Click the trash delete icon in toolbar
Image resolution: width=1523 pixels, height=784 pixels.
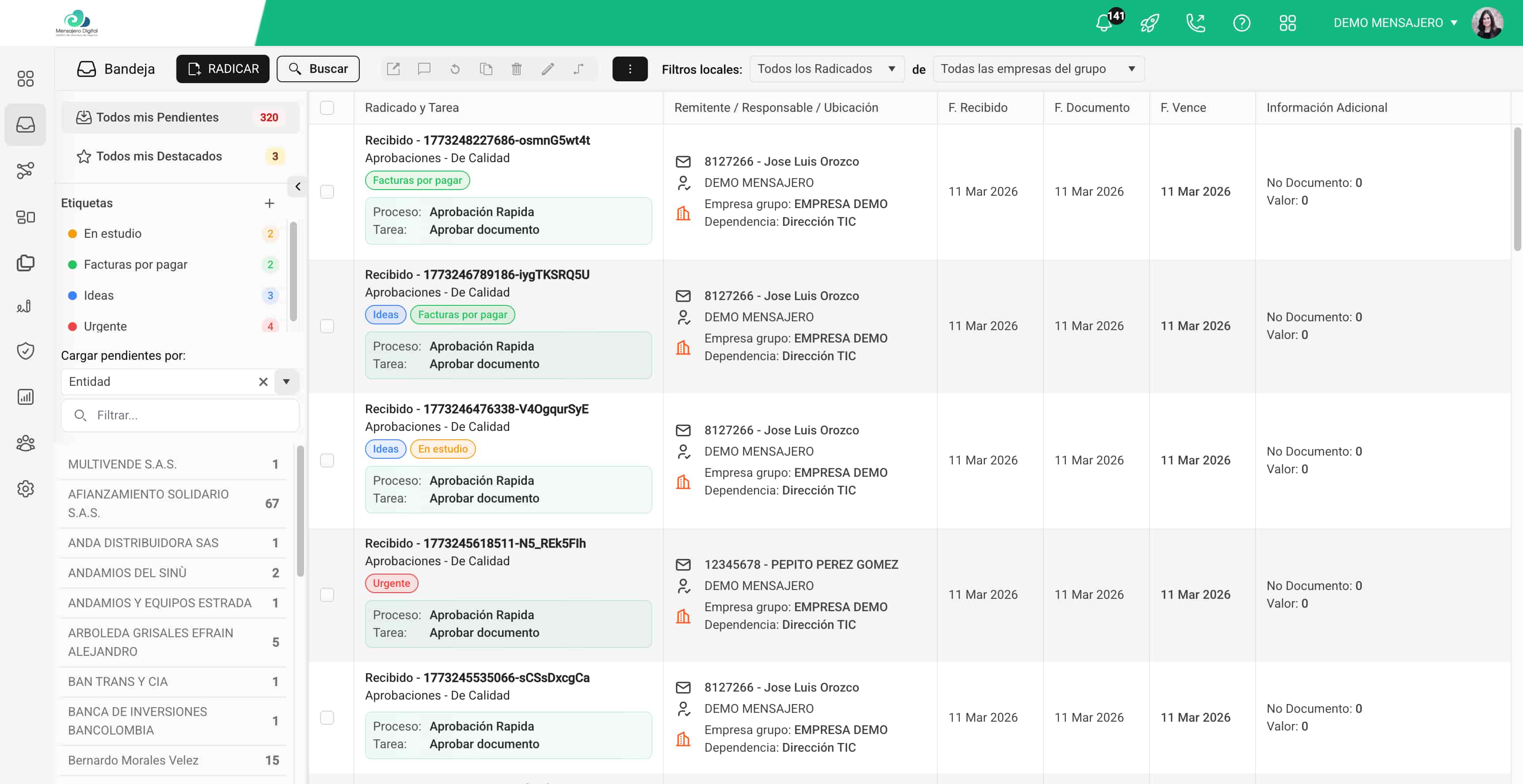tap(516, 69)
